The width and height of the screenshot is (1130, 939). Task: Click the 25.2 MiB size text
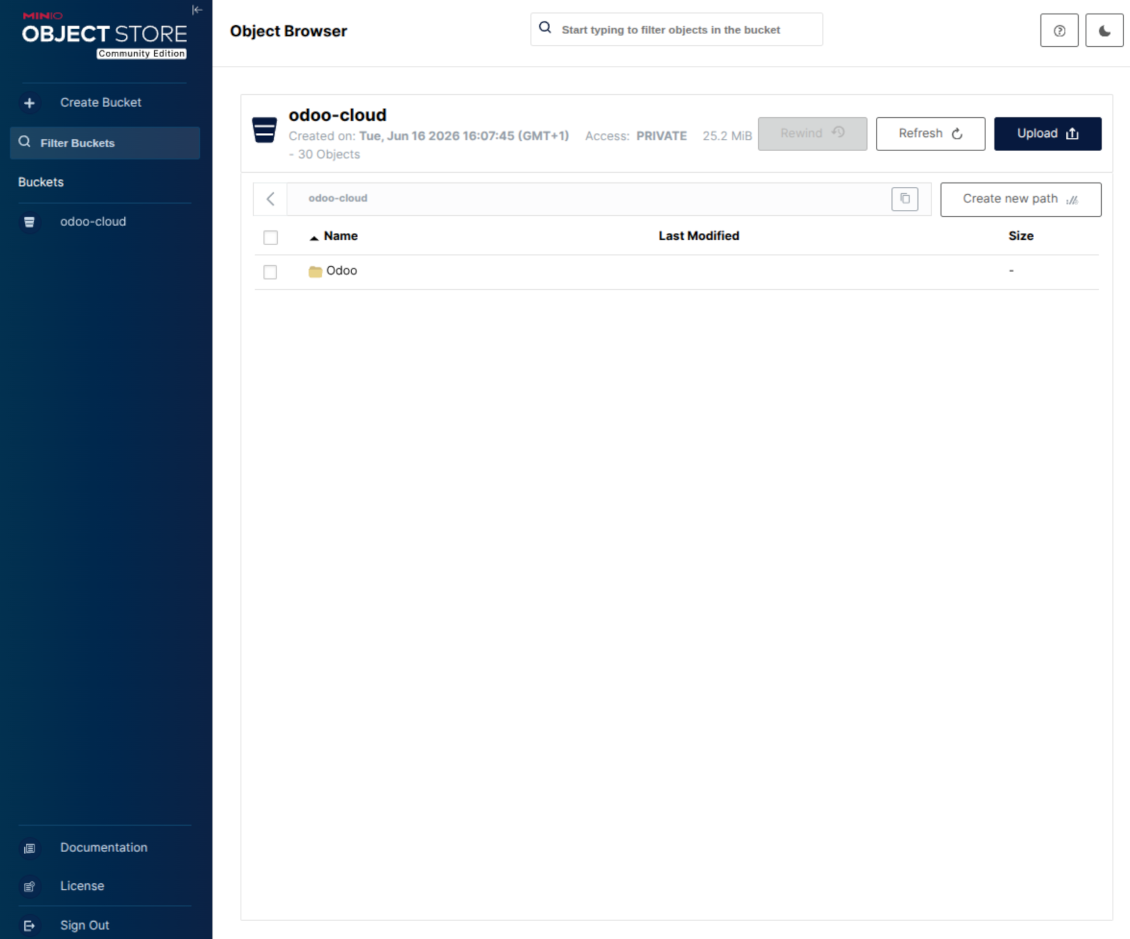coord(727,135)
